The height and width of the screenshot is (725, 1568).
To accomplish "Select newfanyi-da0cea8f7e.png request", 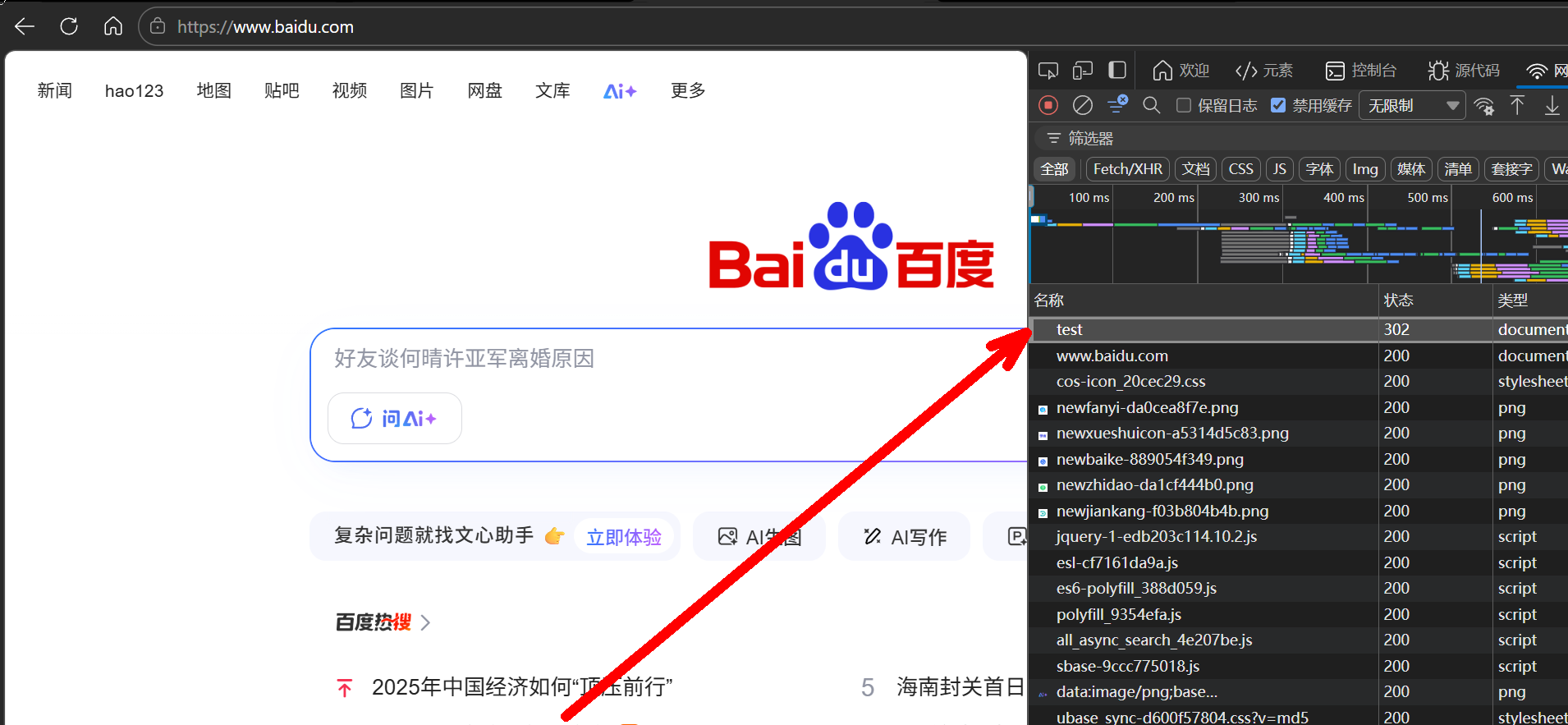I will 1299,407.
